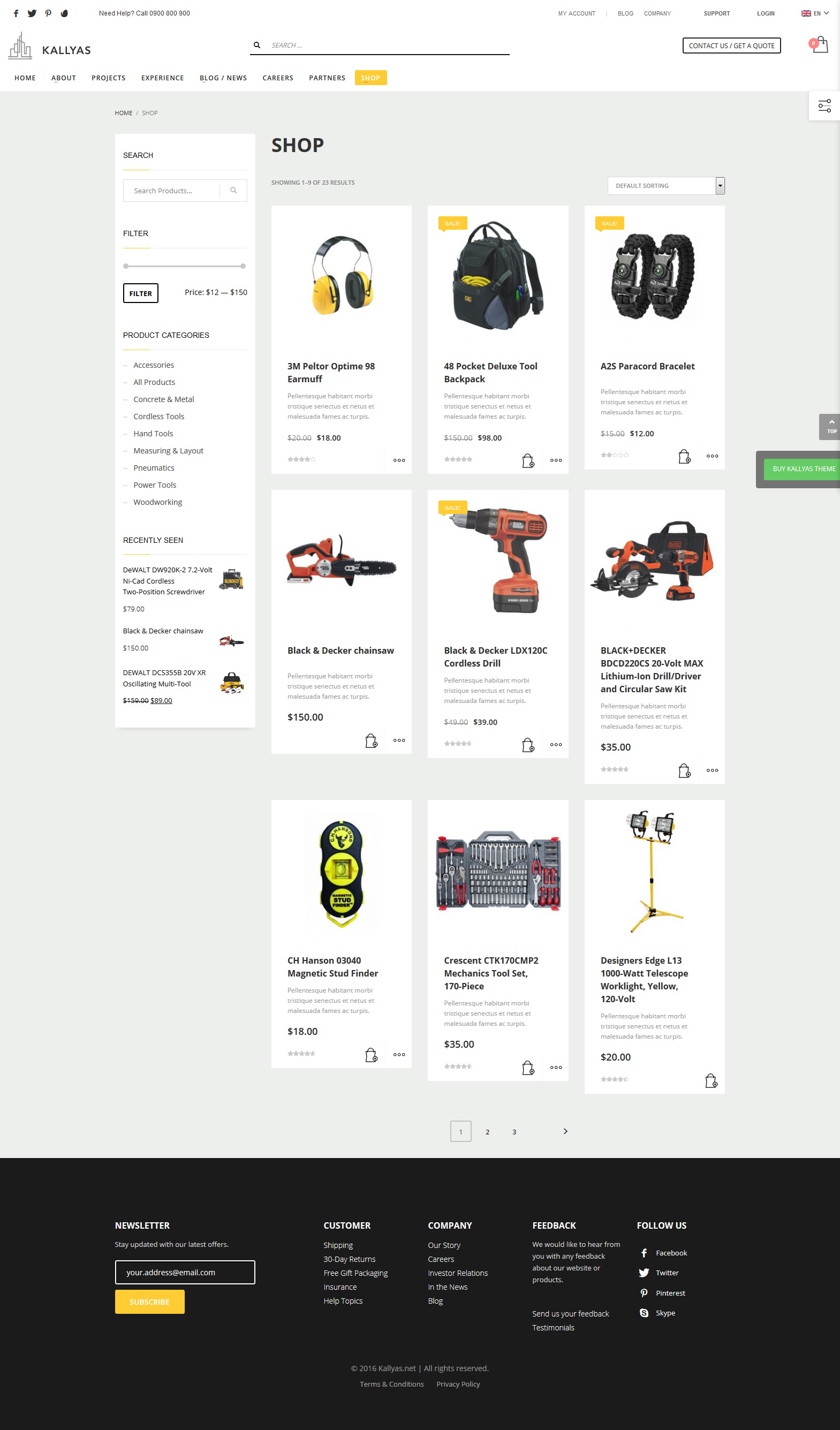This screenshot has height=1430, width=840.
Task: Open the footer Pinterest link
Action: tap(670, 1293)
